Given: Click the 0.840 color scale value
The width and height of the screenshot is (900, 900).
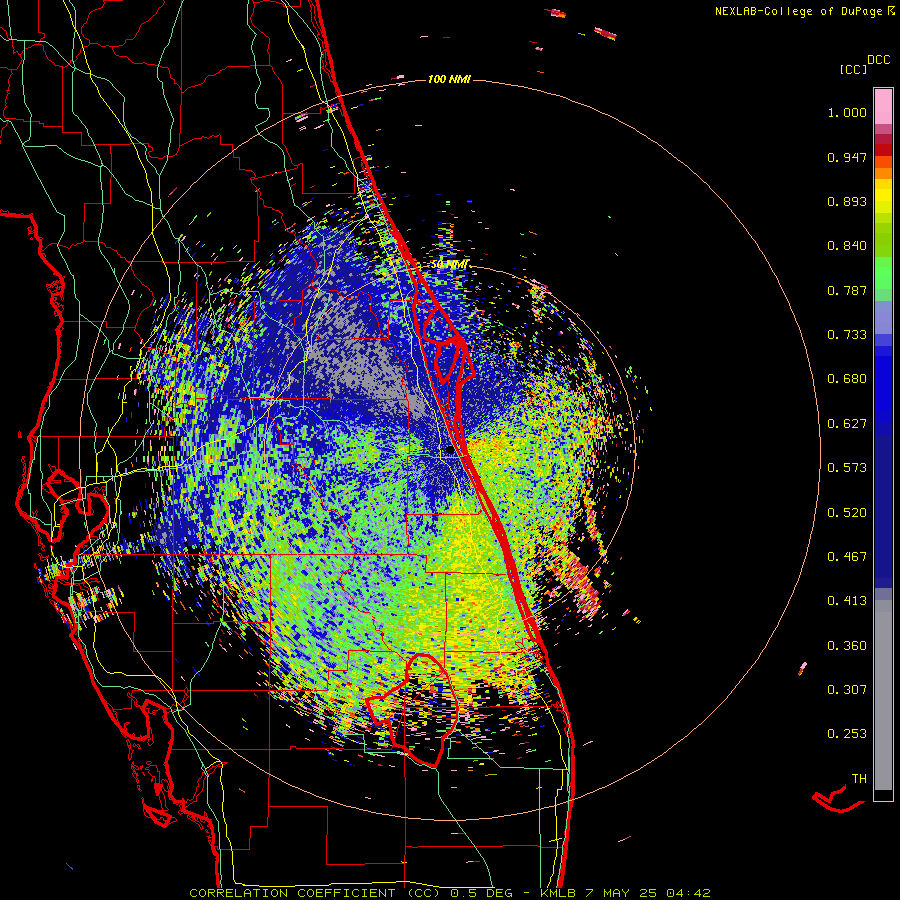Looking at the screenshot, I should pyautogui.click(x=847, y=246).
